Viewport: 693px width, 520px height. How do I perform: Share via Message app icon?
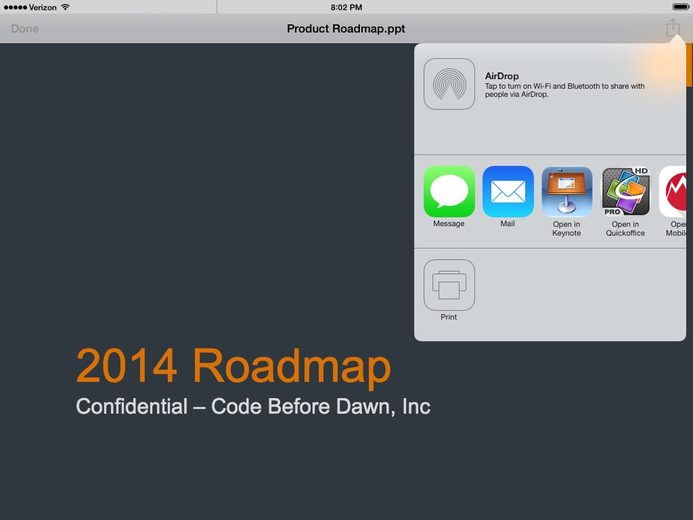click(x=449, y=191)
